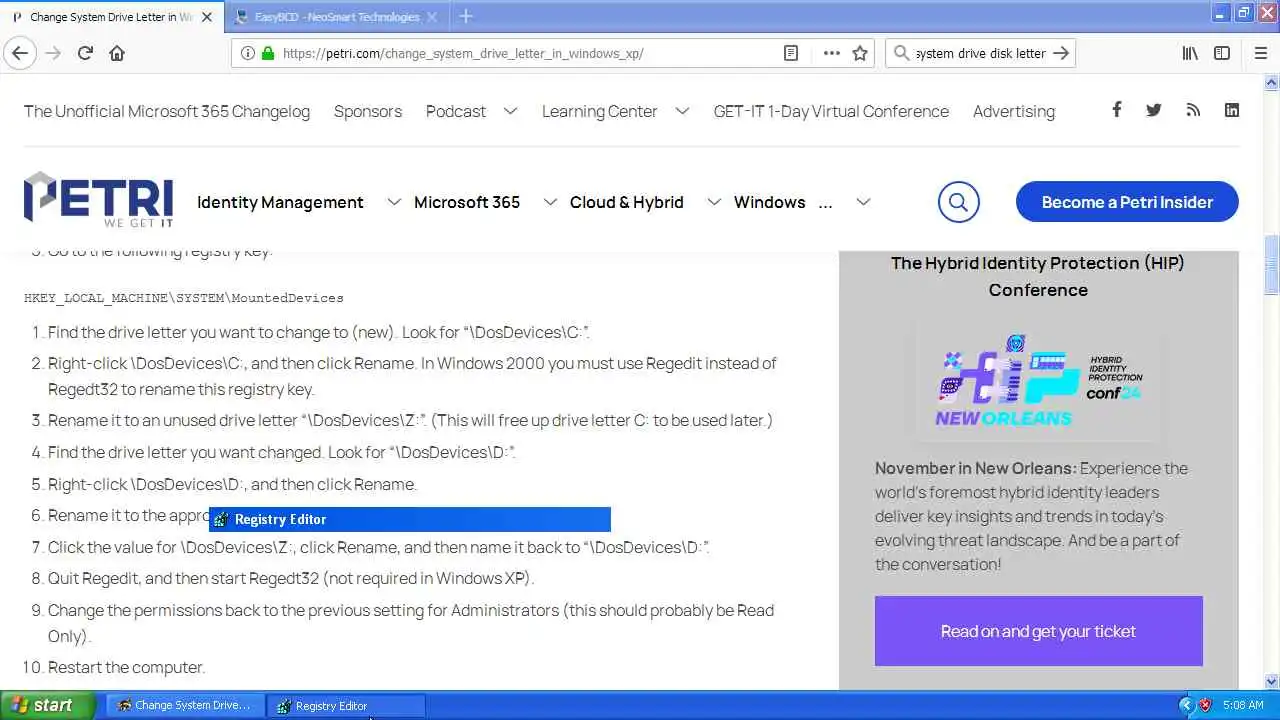Click the system tray shield icon
The image size is (1280, 720).
point(1205,705)
